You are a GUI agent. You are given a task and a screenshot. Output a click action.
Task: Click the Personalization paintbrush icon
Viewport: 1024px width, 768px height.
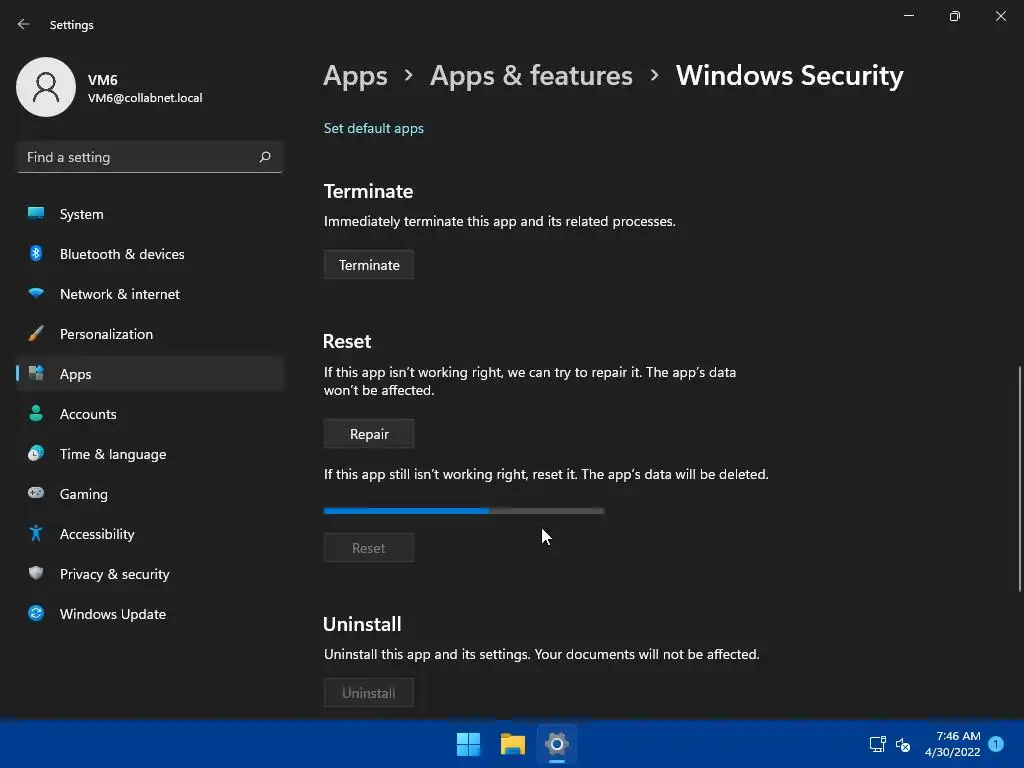36,333
